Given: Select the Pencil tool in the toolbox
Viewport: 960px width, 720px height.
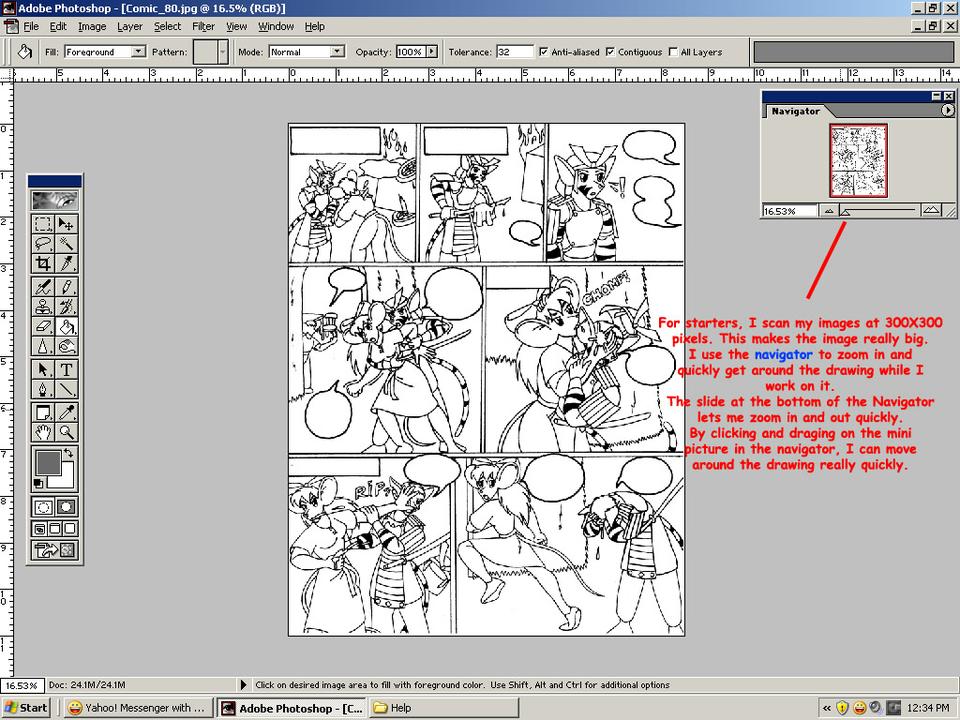Looking at the screenshot, I should pos(66,287).
